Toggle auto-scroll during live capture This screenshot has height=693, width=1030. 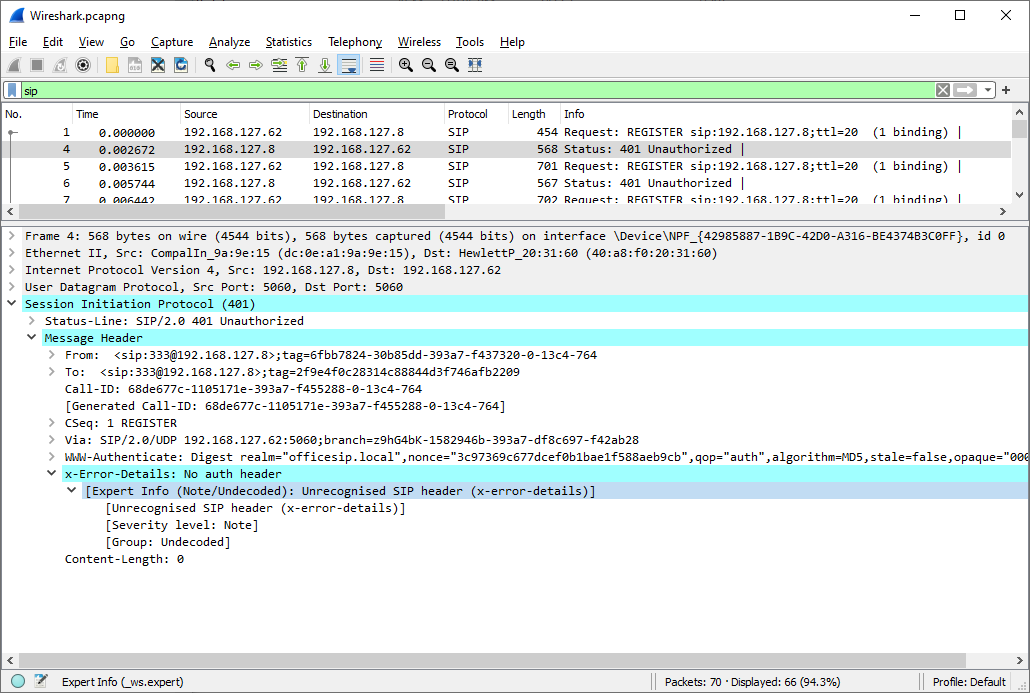click(348, 65)
